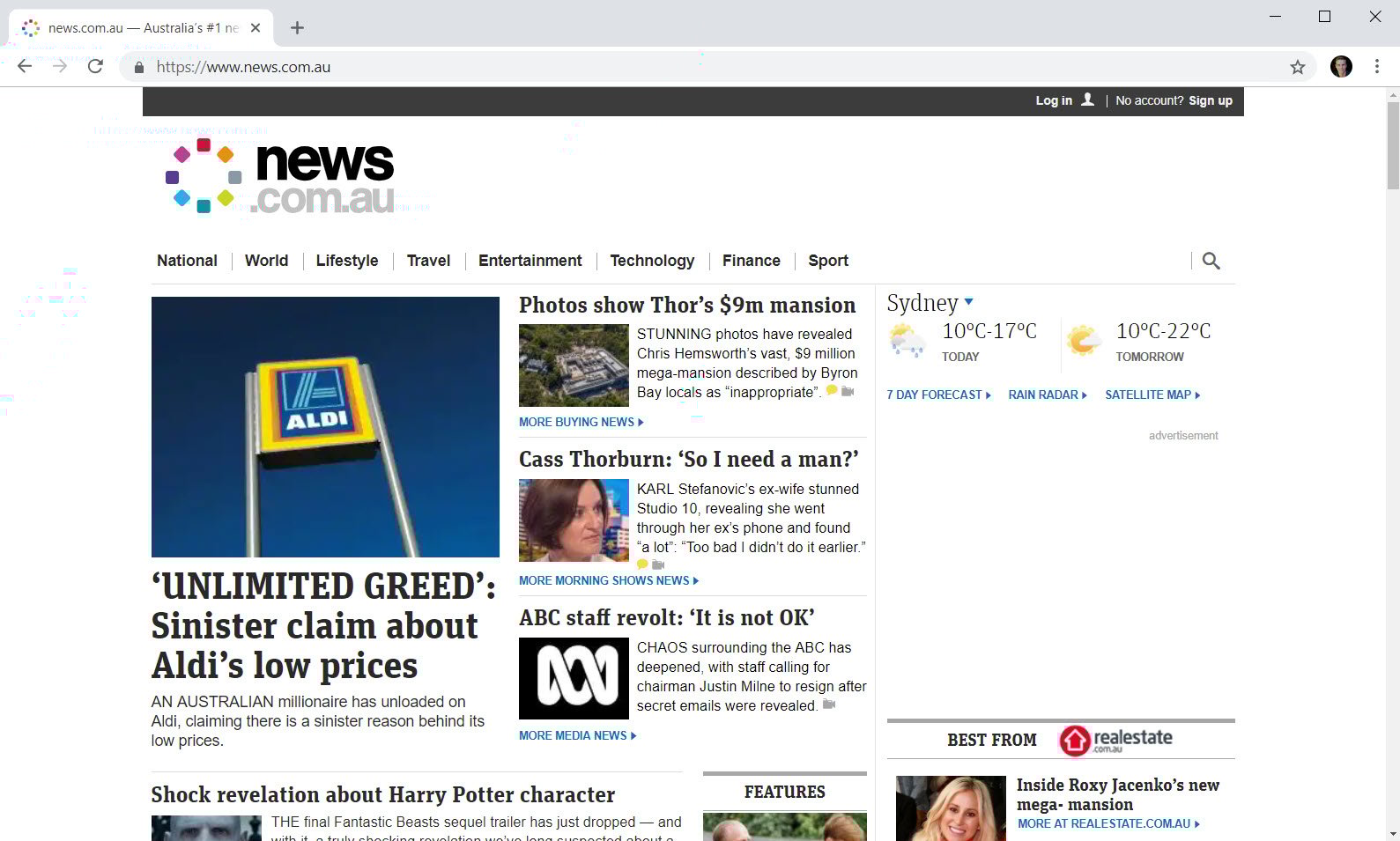Click video camera icon on Thor's mansion story
Viewport: 1400px width, 841px height.
848,391
